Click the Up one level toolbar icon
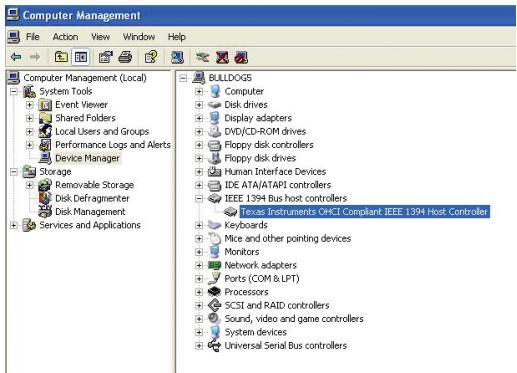The image size is (517, 373). [x=61, y=57]
